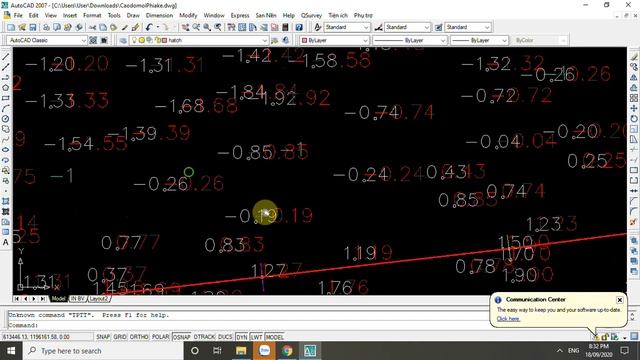640x360 pixels.
Task: Open the table style Standard dropdown
Action: tap(487, 27)
